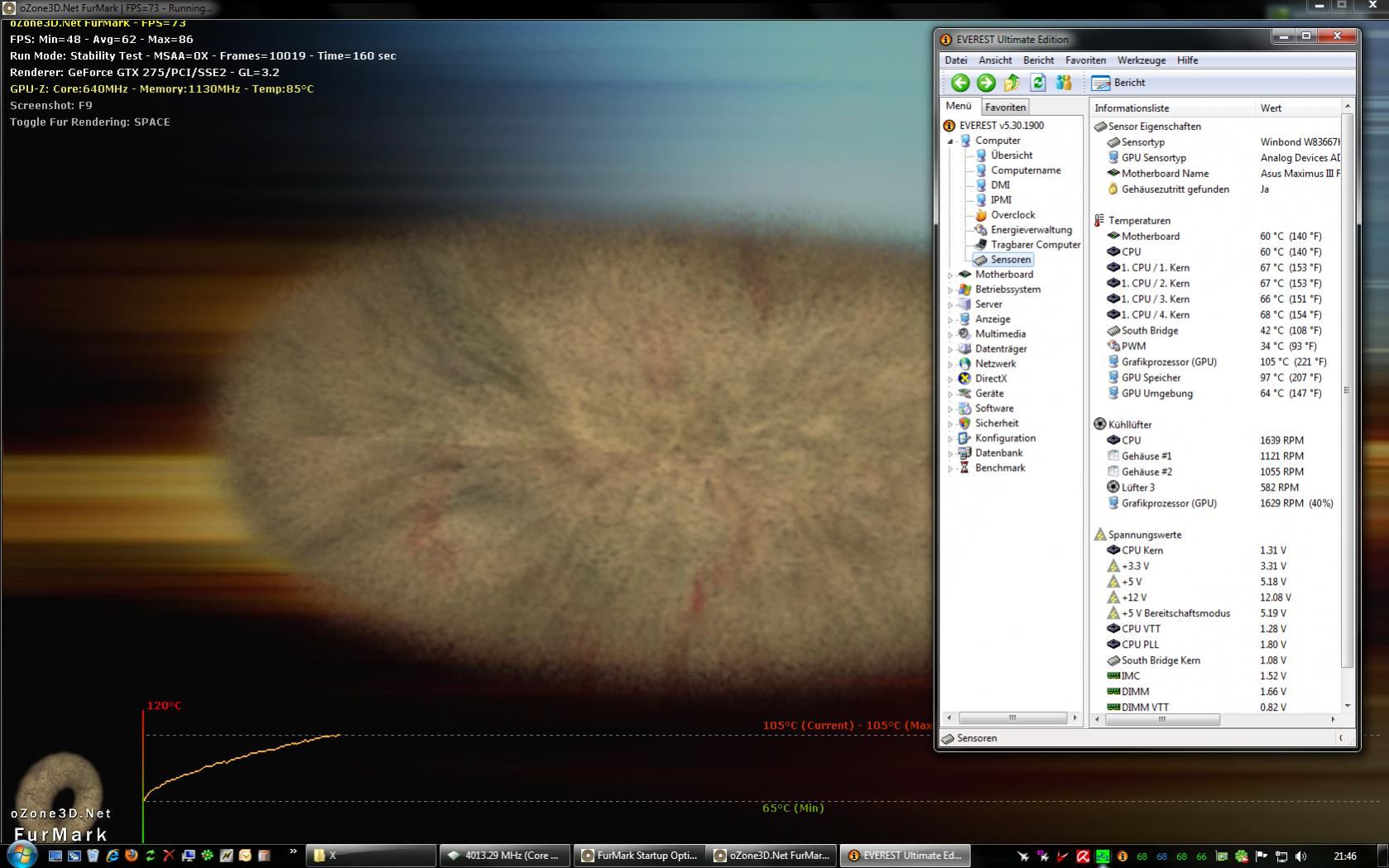This screenshot has width=1389, height=868.
Task: Expand the DirectX tree node
Action: click(x=950, y=380)
